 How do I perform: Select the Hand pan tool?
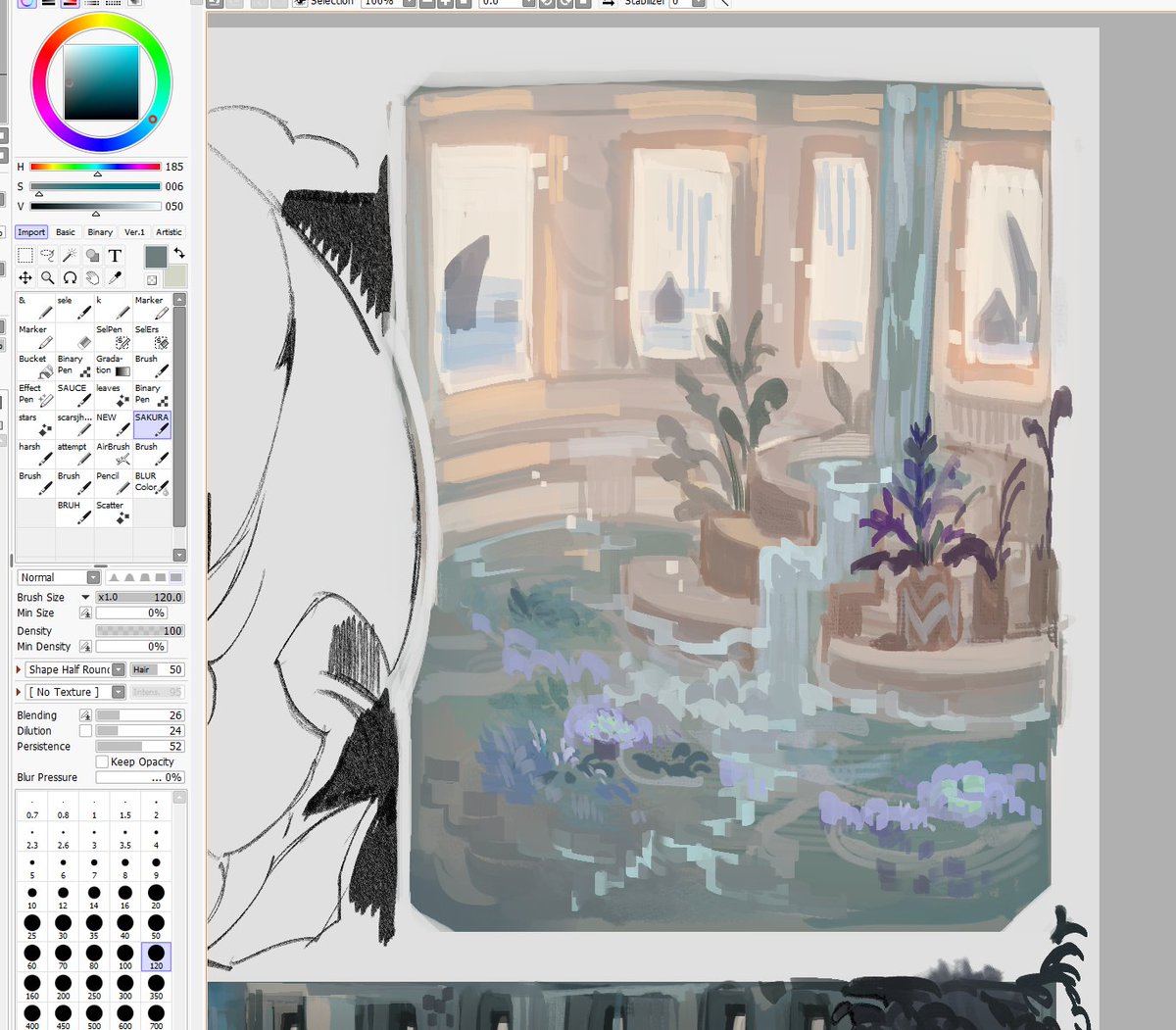pyautogui.click(x=92, y=278)
